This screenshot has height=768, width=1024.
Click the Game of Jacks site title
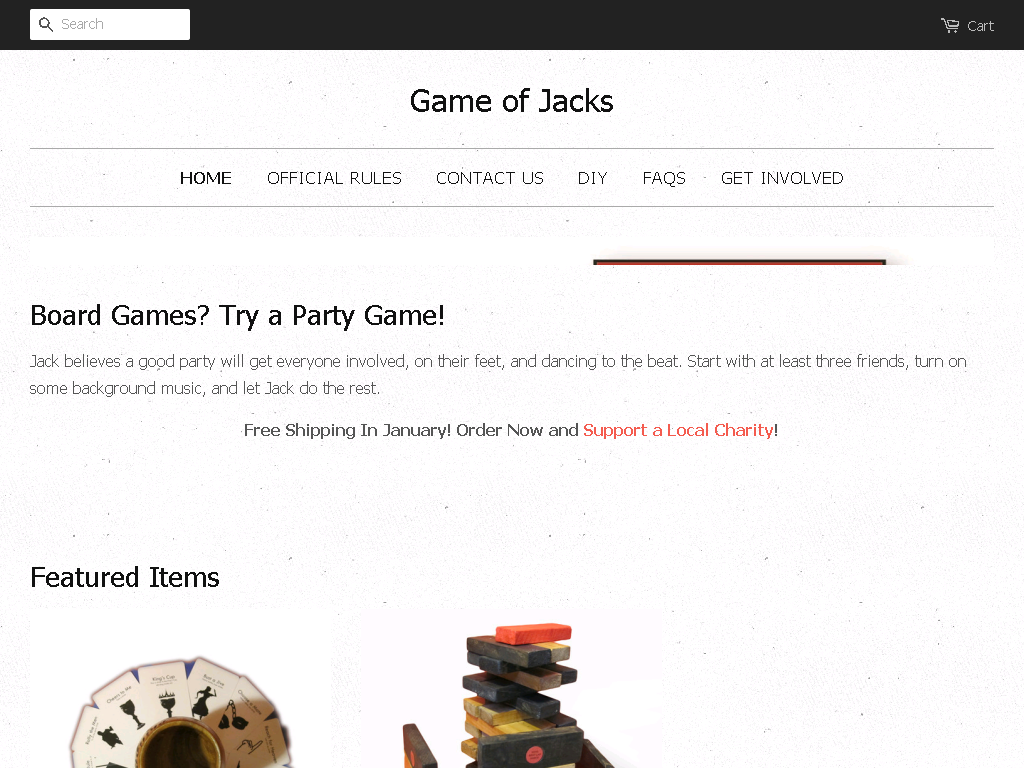(x=512, y=101)
